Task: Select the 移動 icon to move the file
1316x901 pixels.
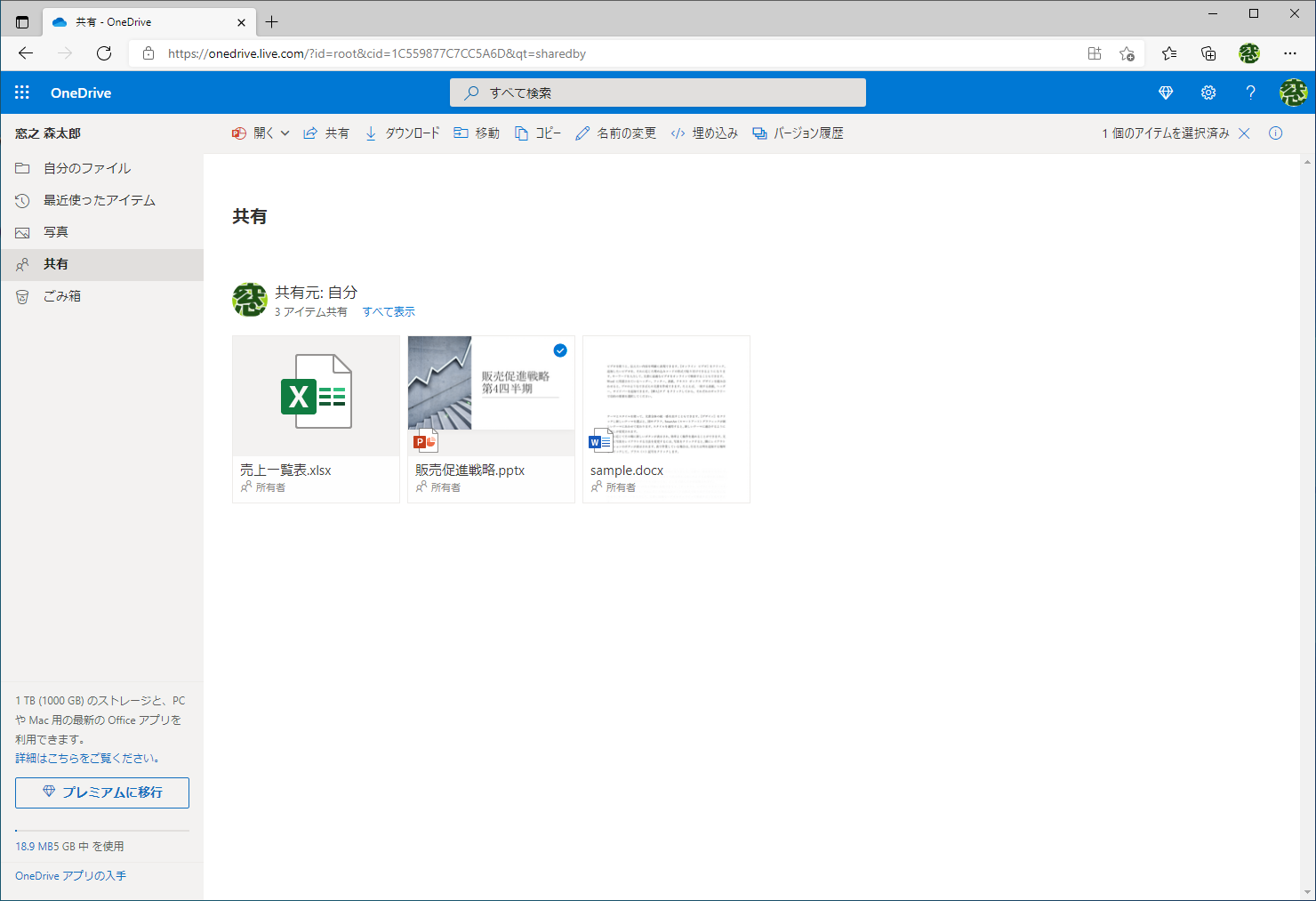Action: [x=461, y=133]
